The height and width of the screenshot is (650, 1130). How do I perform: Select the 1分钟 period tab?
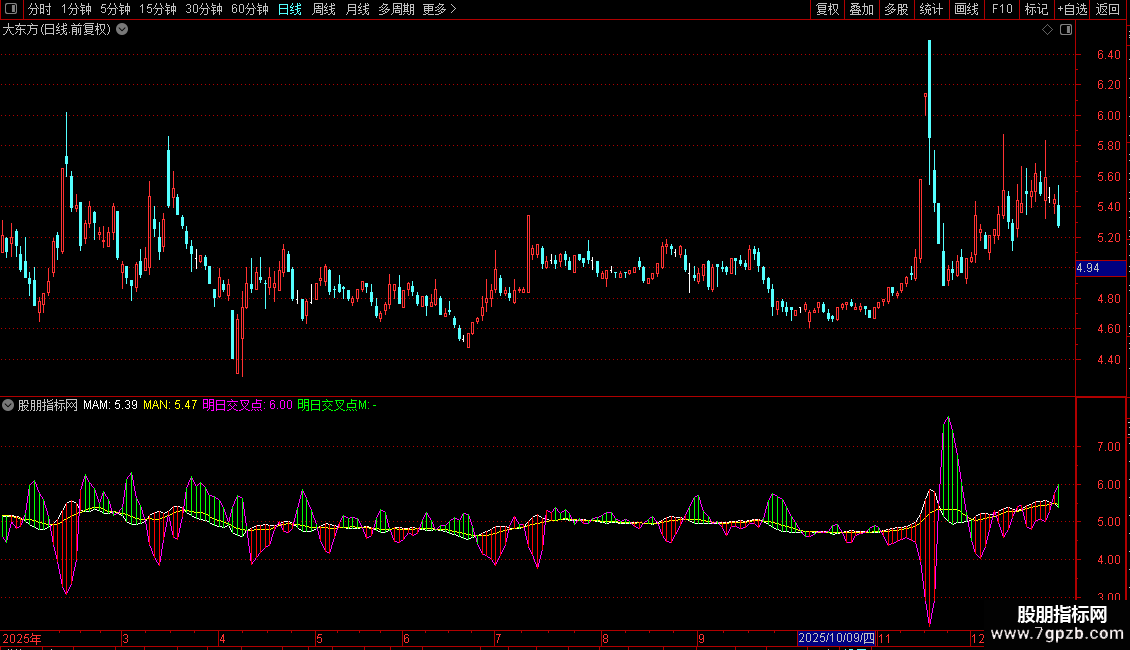76,9
